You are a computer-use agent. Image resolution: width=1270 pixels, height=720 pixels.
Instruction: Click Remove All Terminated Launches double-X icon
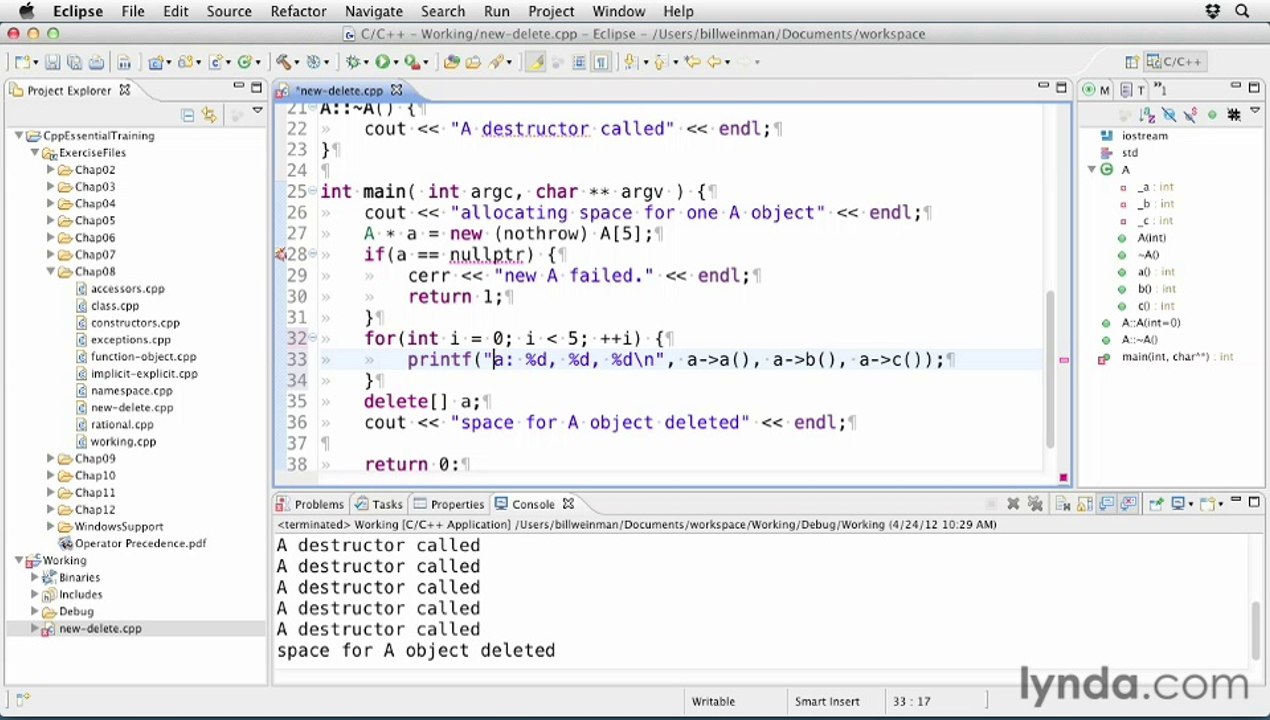(x=1035, y=504)
